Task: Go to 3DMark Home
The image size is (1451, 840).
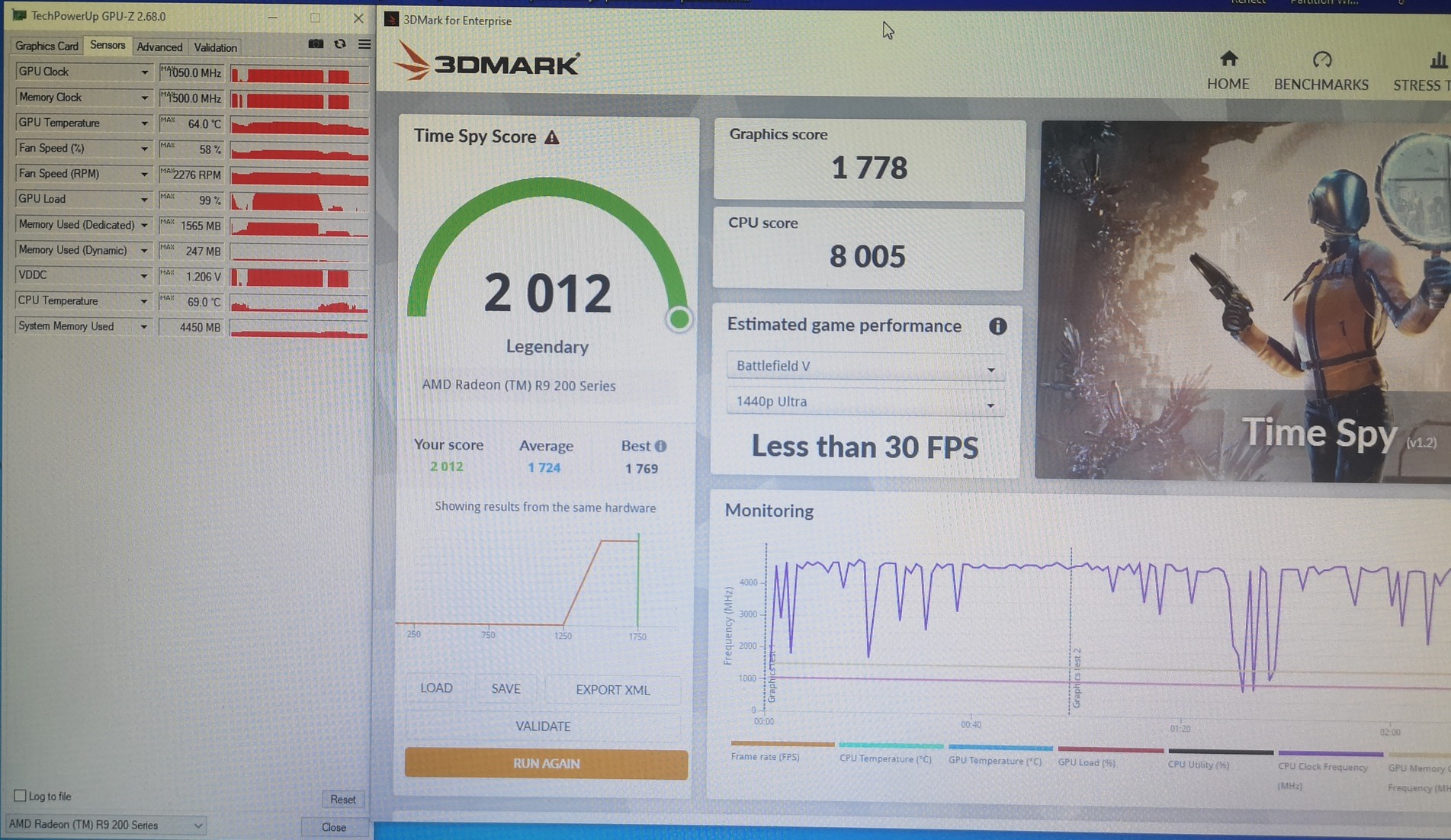Action: pyautogui.click(x=1228, y=71)
